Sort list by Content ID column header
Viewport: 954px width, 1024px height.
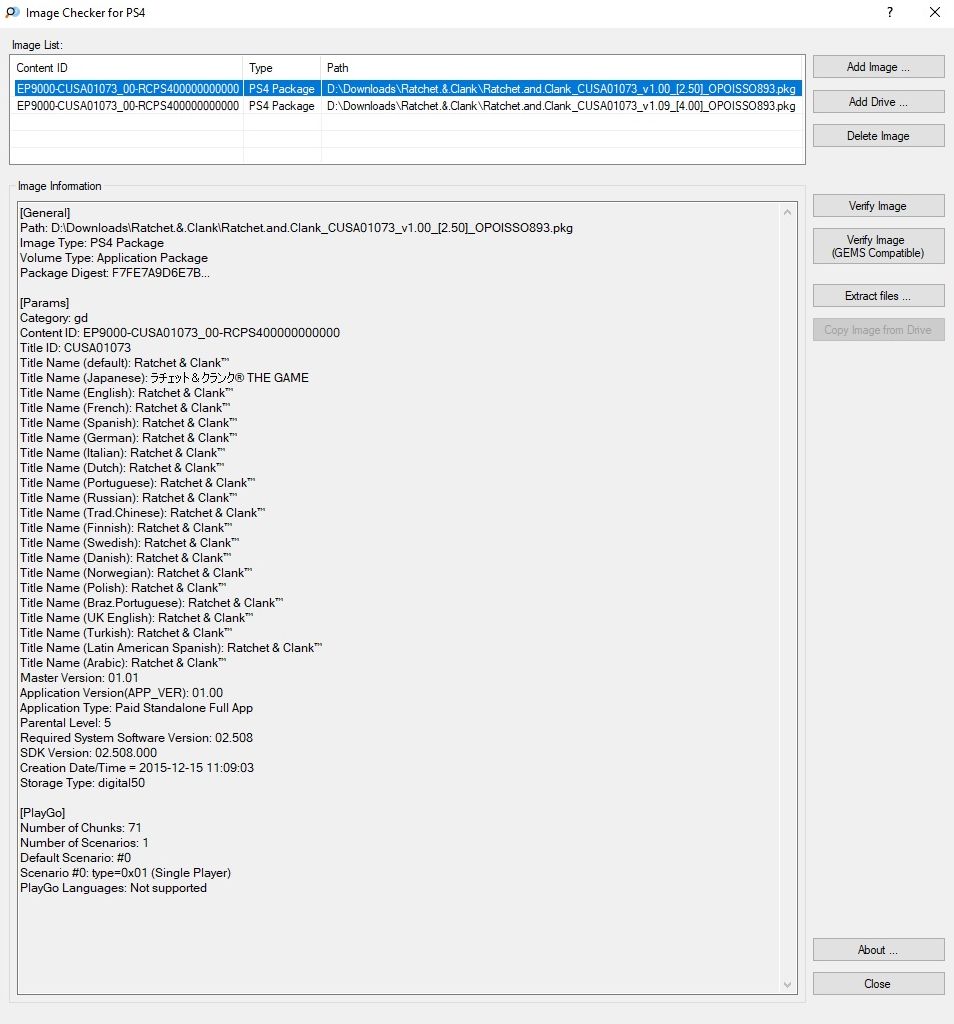127,68
